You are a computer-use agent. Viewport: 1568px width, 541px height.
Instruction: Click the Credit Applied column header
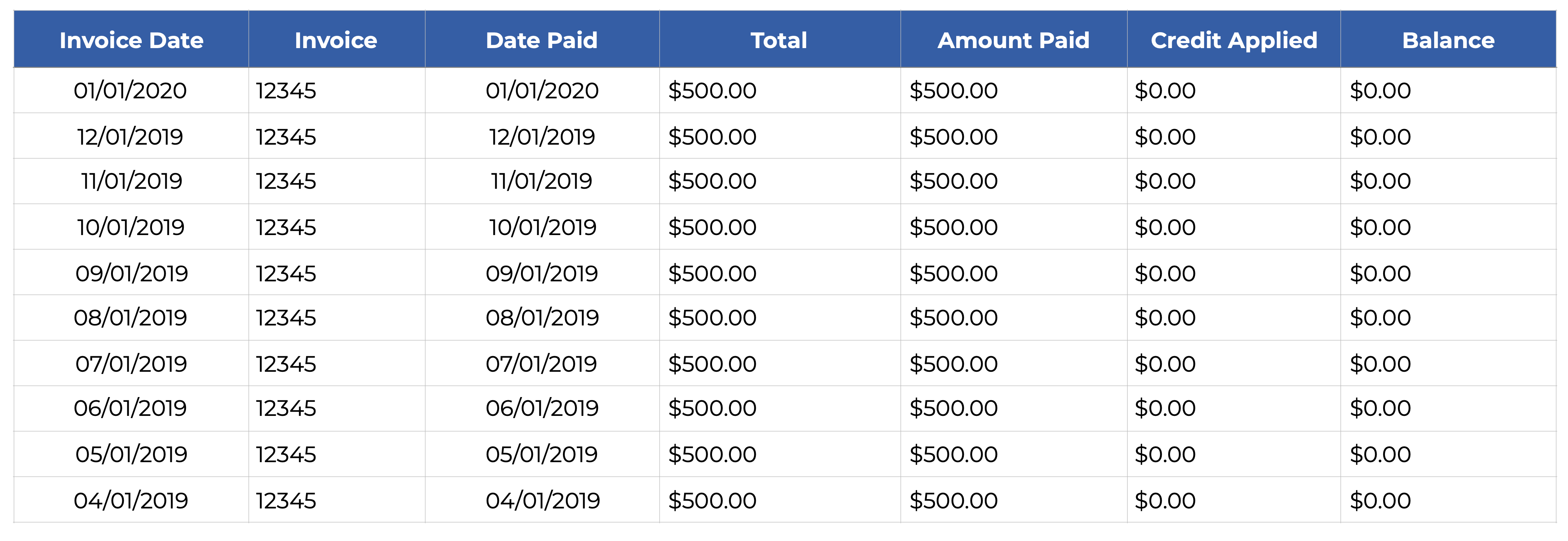tap(1233, 40)
